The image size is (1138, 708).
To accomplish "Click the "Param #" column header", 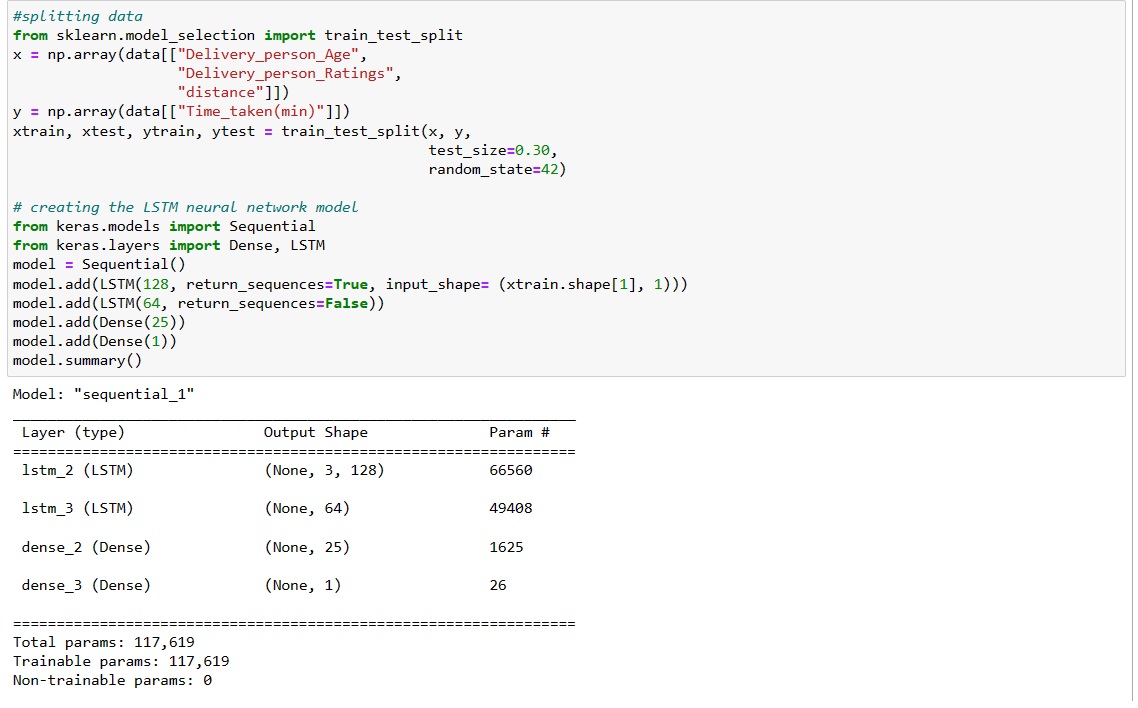I will (x=519, y=432).
